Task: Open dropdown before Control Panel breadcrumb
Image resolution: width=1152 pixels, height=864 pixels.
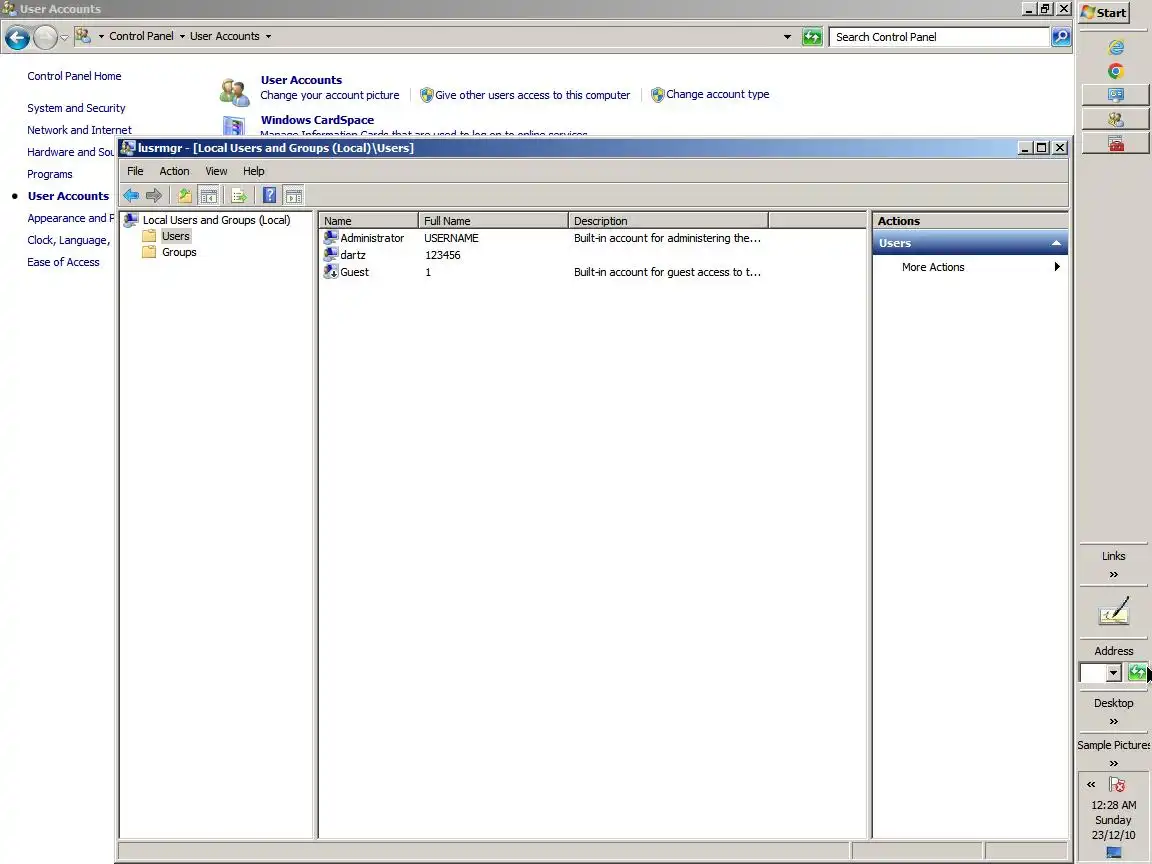Action: (x=101, y=36)
